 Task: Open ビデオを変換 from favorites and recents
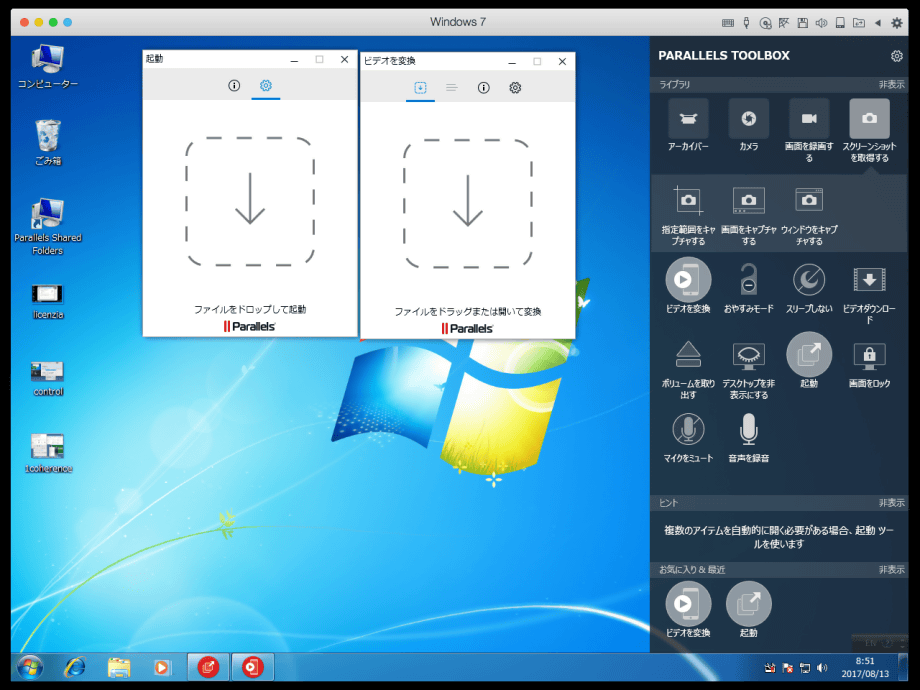(688, 610)
